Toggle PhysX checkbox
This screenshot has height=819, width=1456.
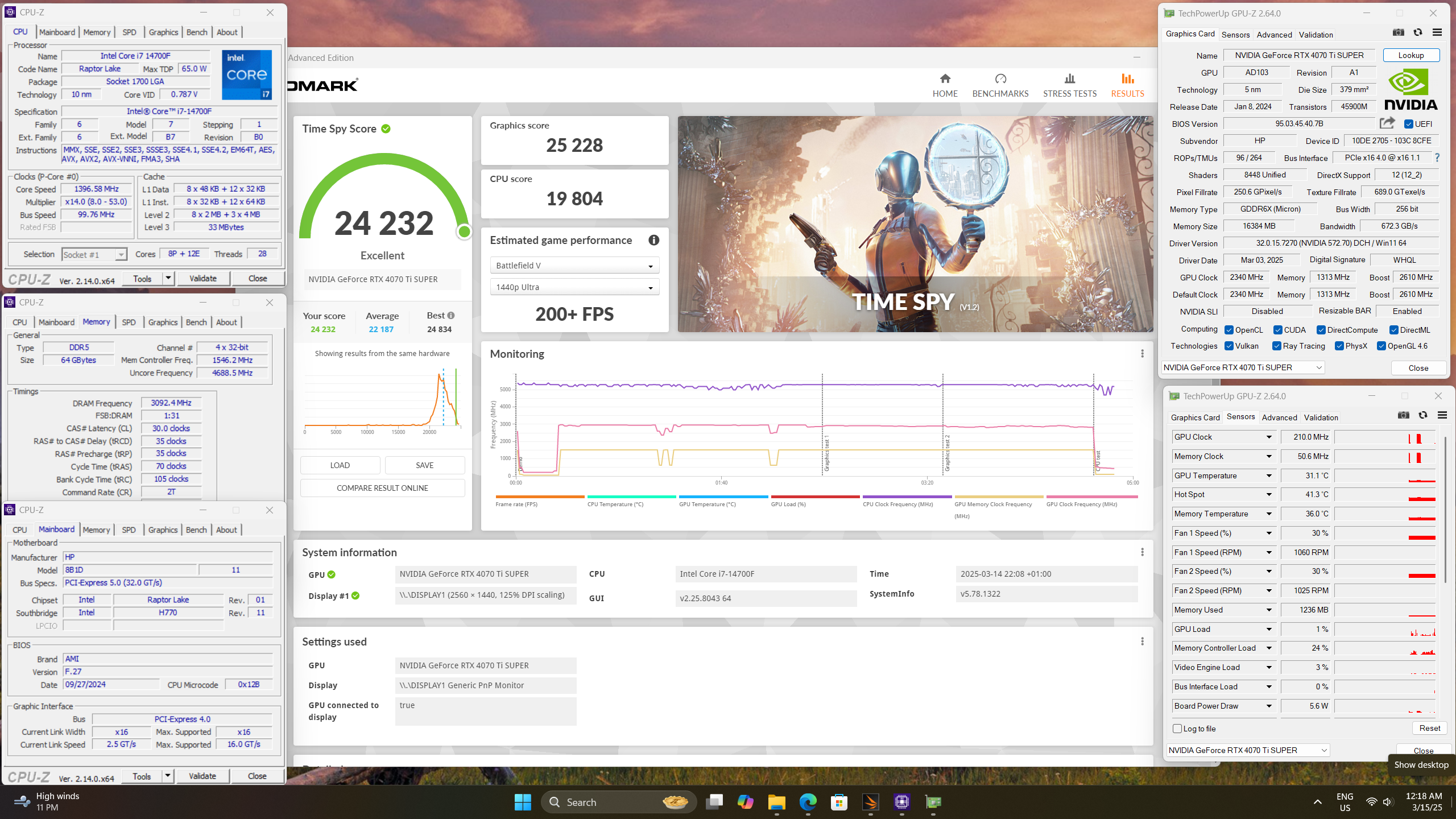point(1339,346)
